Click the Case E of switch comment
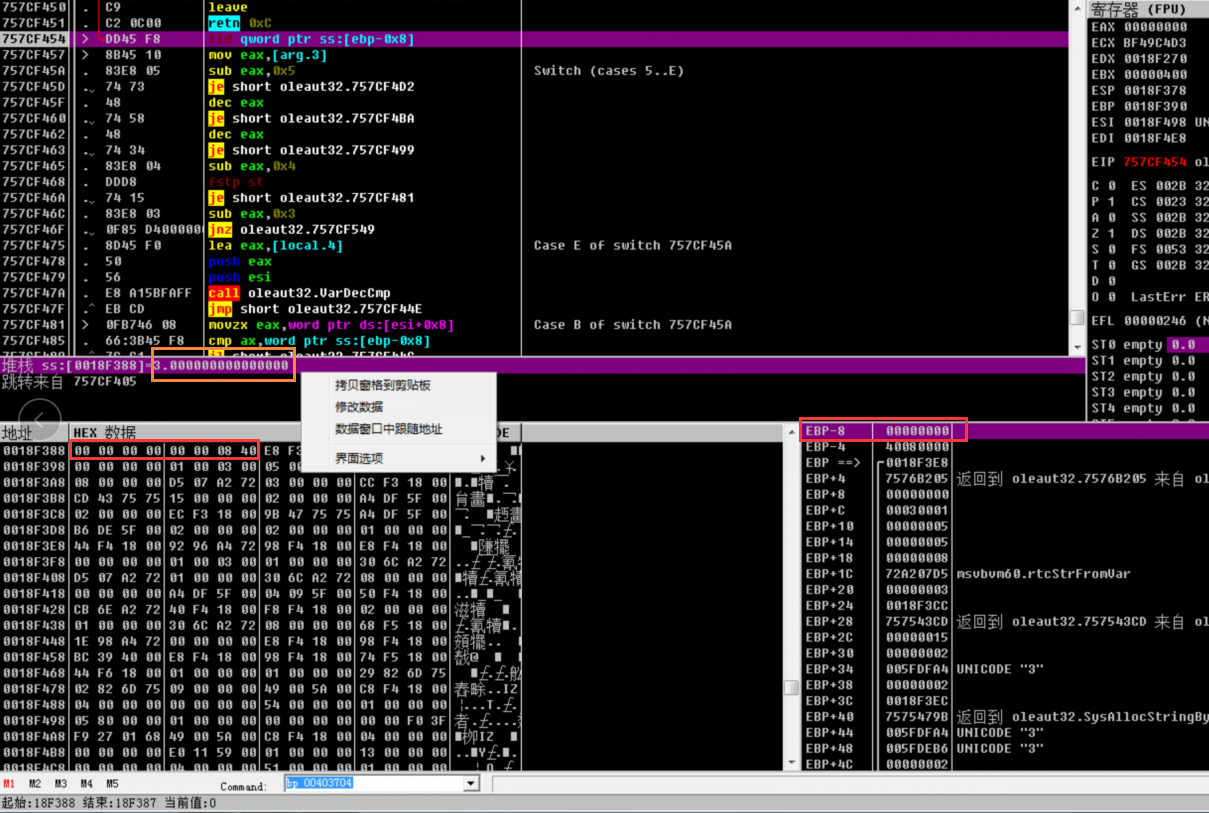This screenshot has width=1209, height=813. tap(633, 245)
